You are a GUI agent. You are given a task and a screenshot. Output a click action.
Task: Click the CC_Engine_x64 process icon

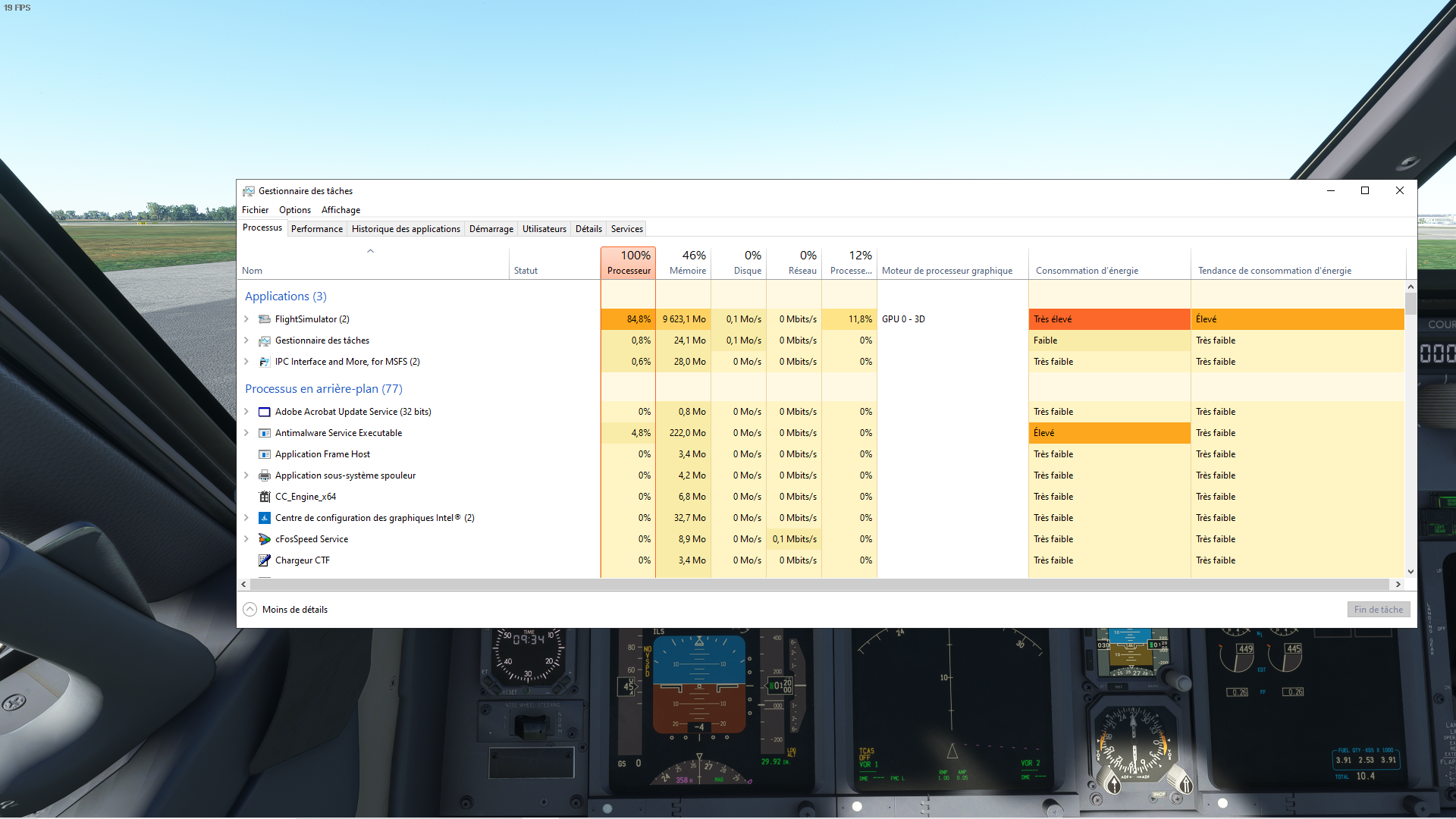tap(265, 497)
